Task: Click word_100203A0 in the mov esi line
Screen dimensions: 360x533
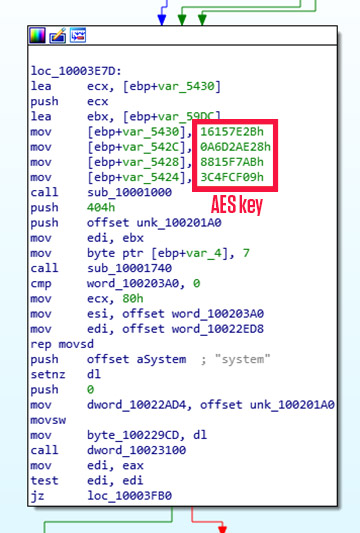Action: pos(218,314)
